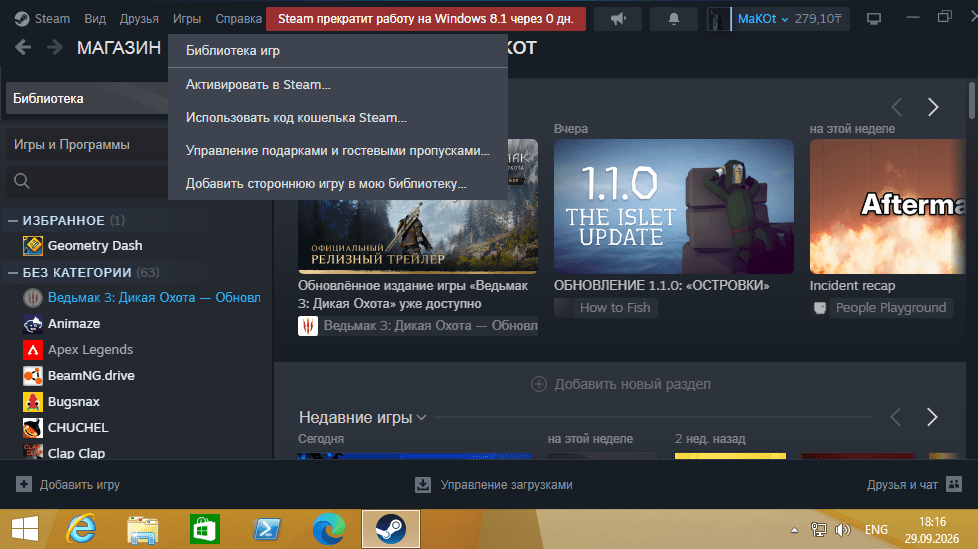This screenshot has height=549, width=978.
Task: Show previous news items with left chevron
Action: (897, 107)
